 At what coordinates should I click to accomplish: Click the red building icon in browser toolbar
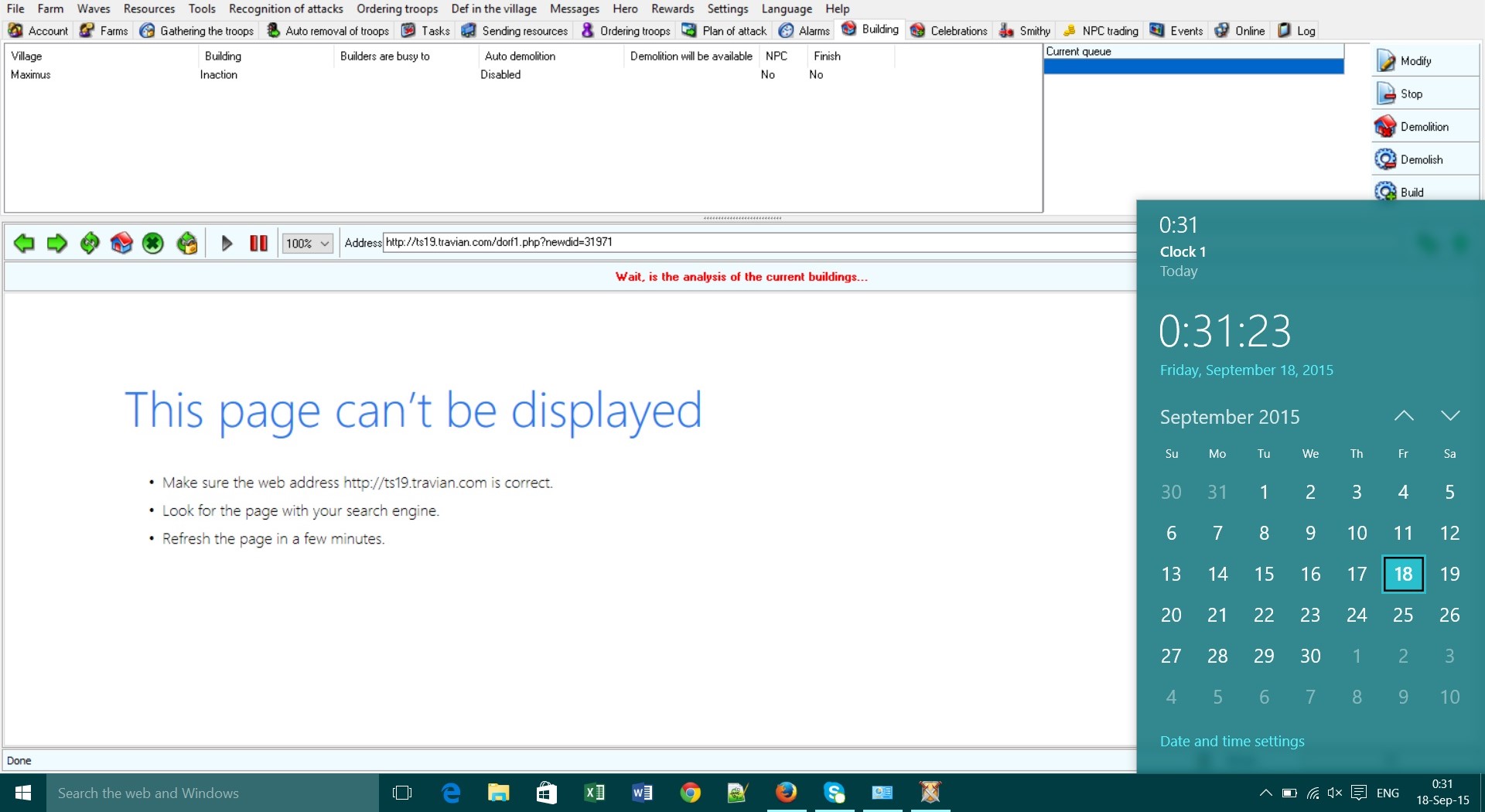tap(121, 244)
